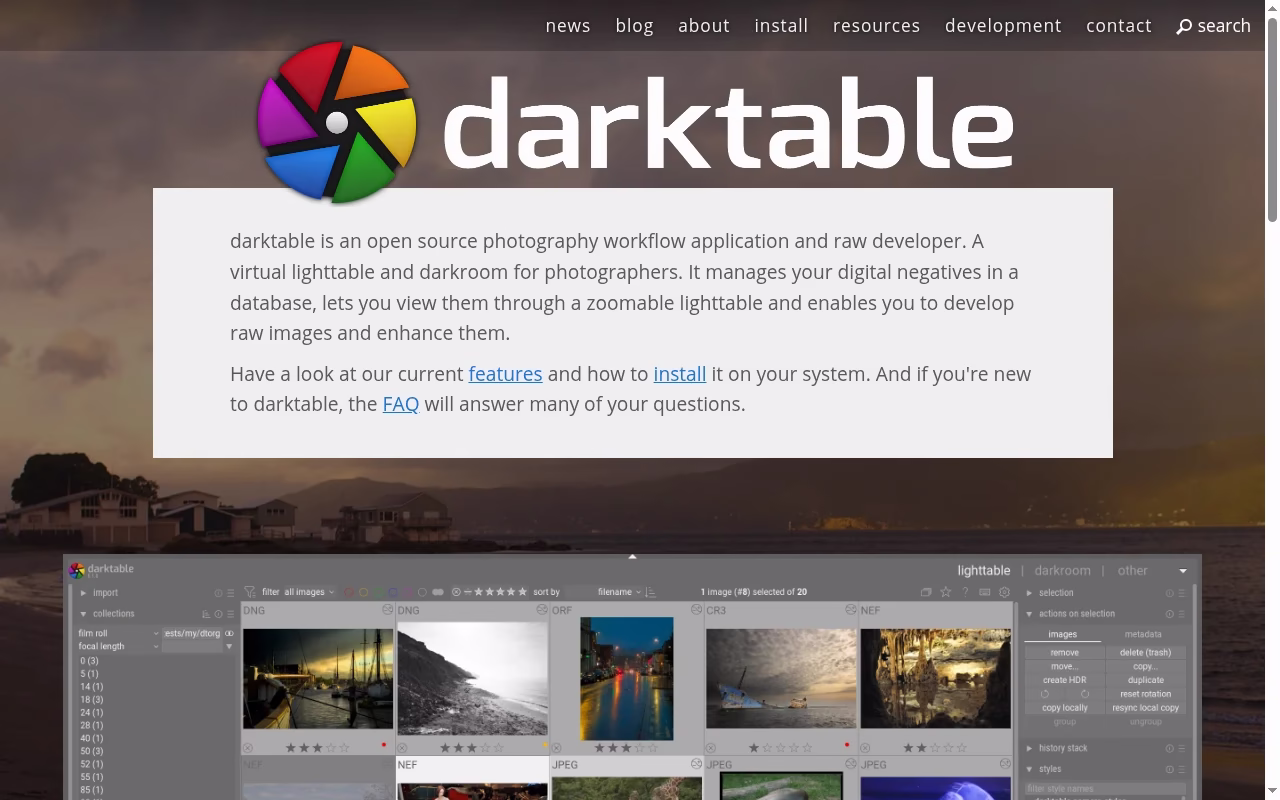Open the 'all images' filter dropdown
The width and height of the screenshot is (1280, 800).
pos(309,592)
